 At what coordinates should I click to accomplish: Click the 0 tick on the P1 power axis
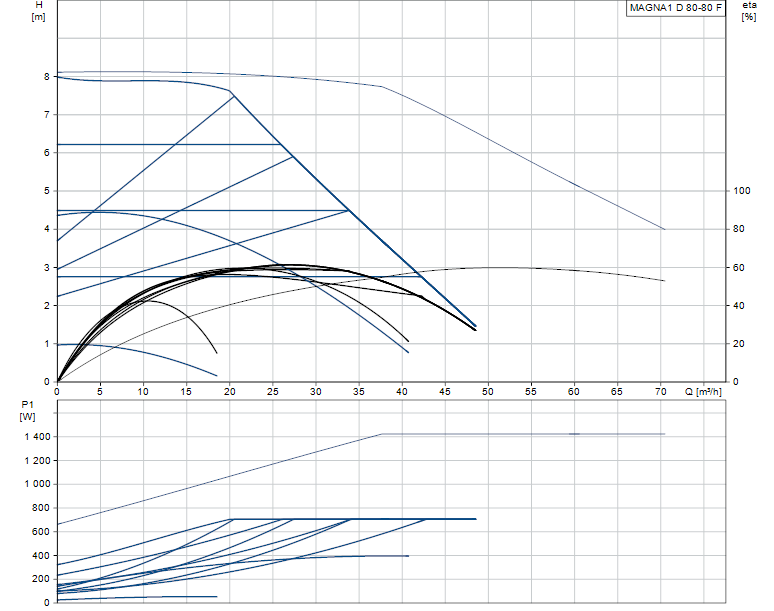(47, 602)
